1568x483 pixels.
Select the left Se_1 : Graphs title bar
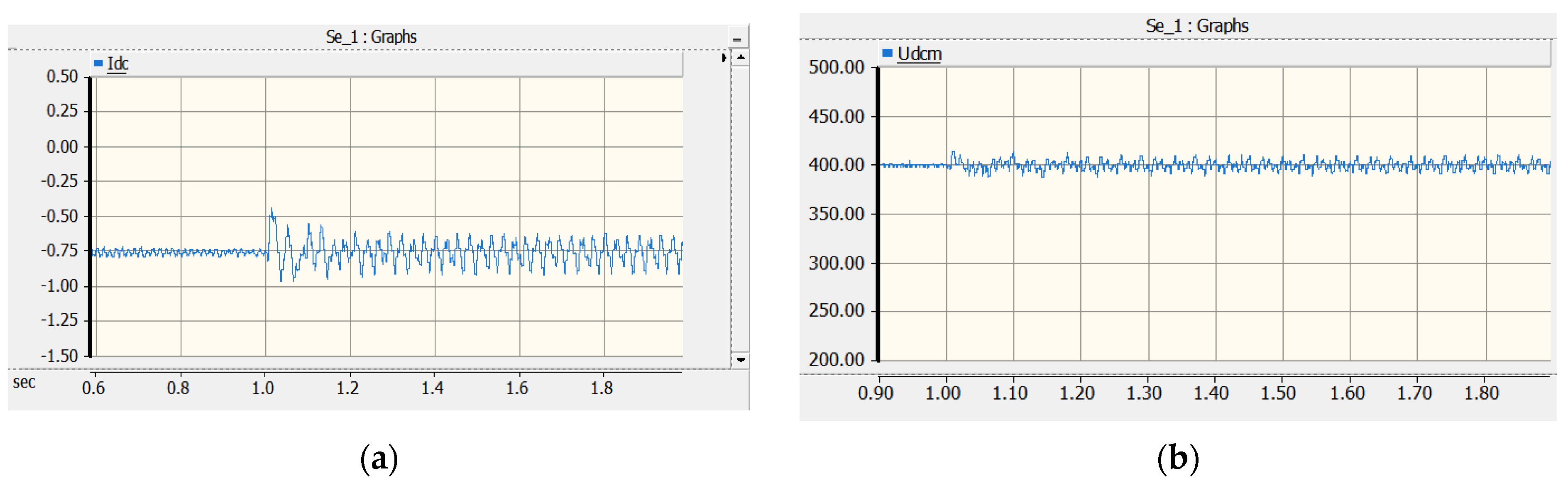371,37
